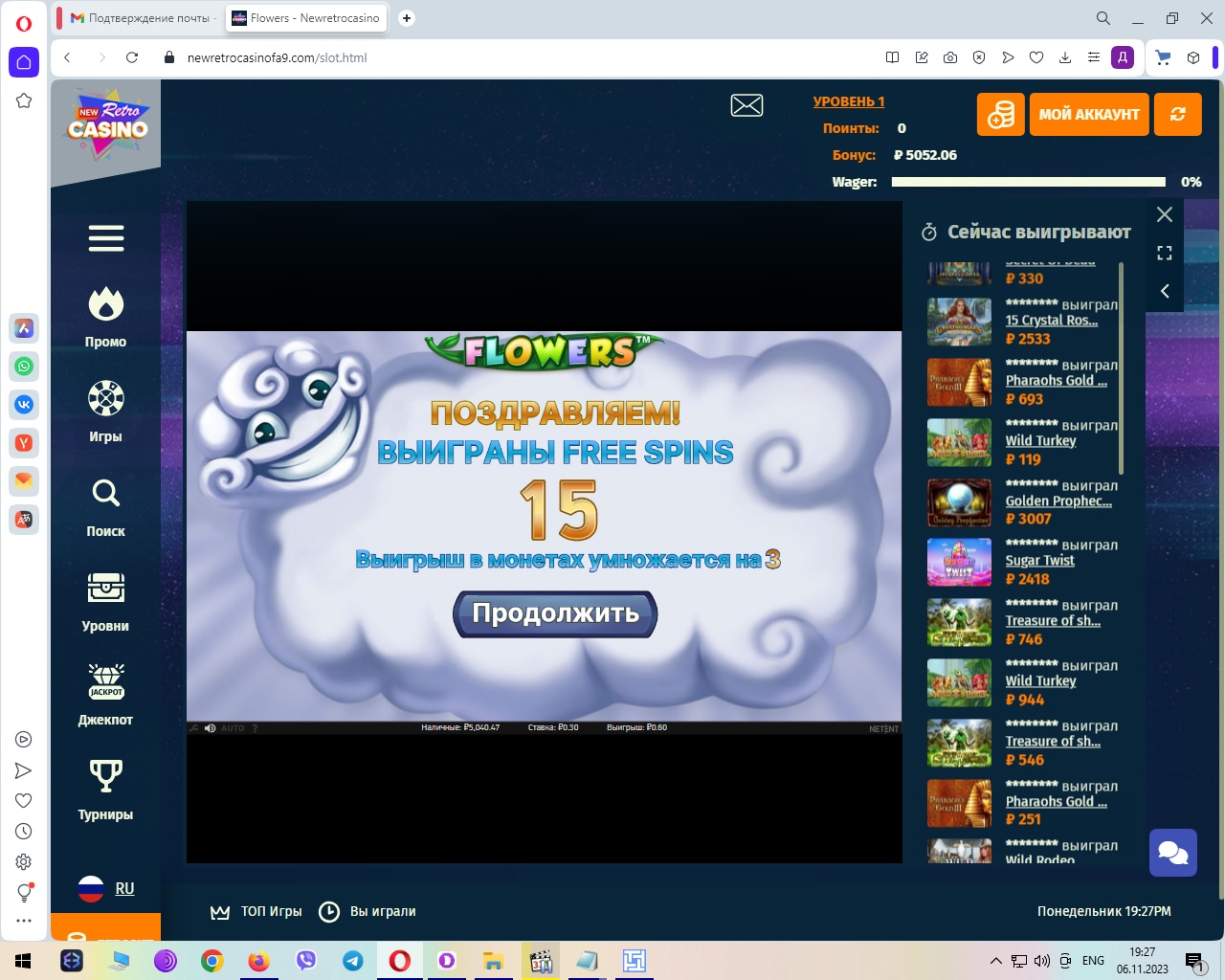Click the Retro Casino logo
This screenshot has width=1225, height=980.
107,123
